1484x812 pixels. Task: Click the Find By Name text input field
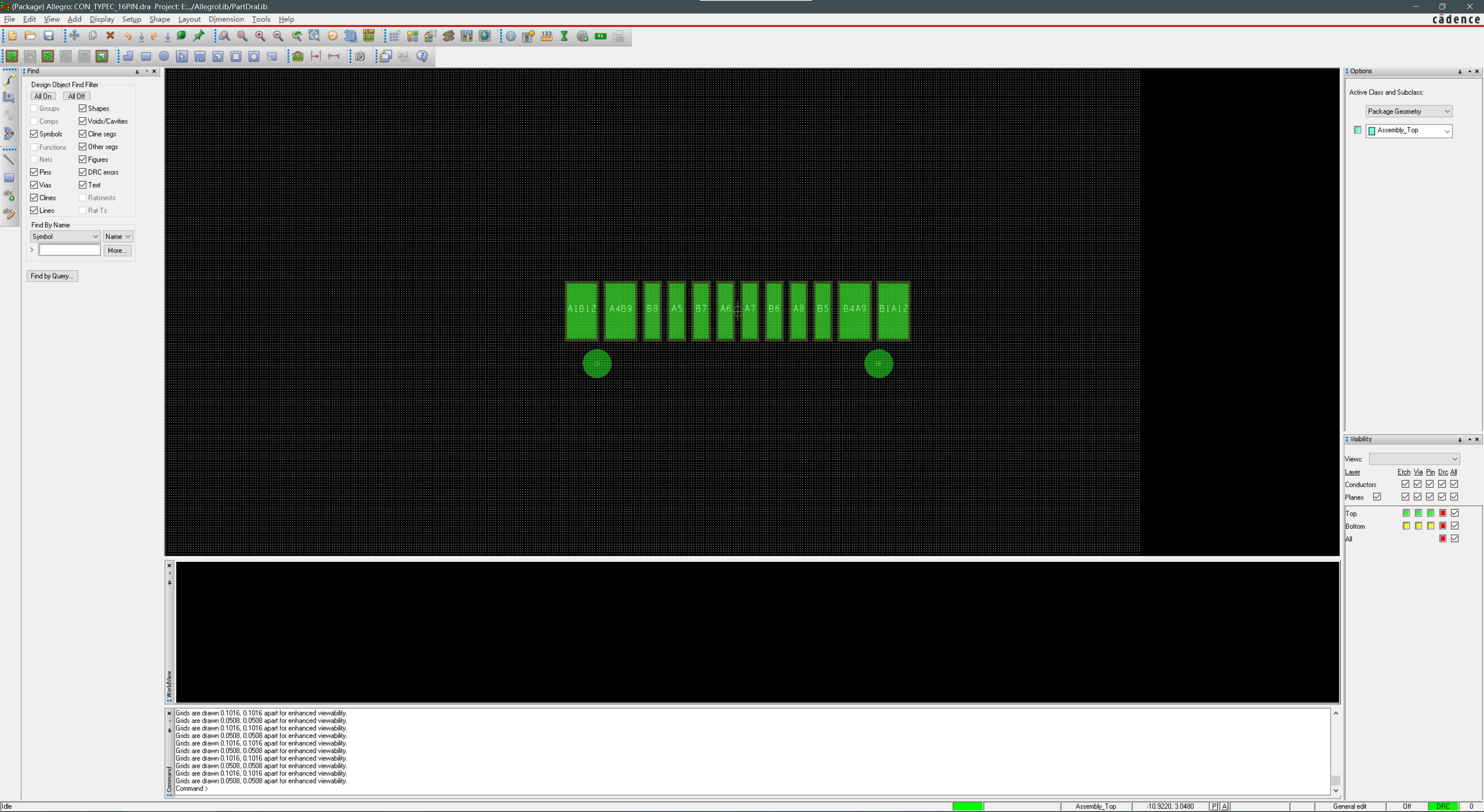coord(69,250)
